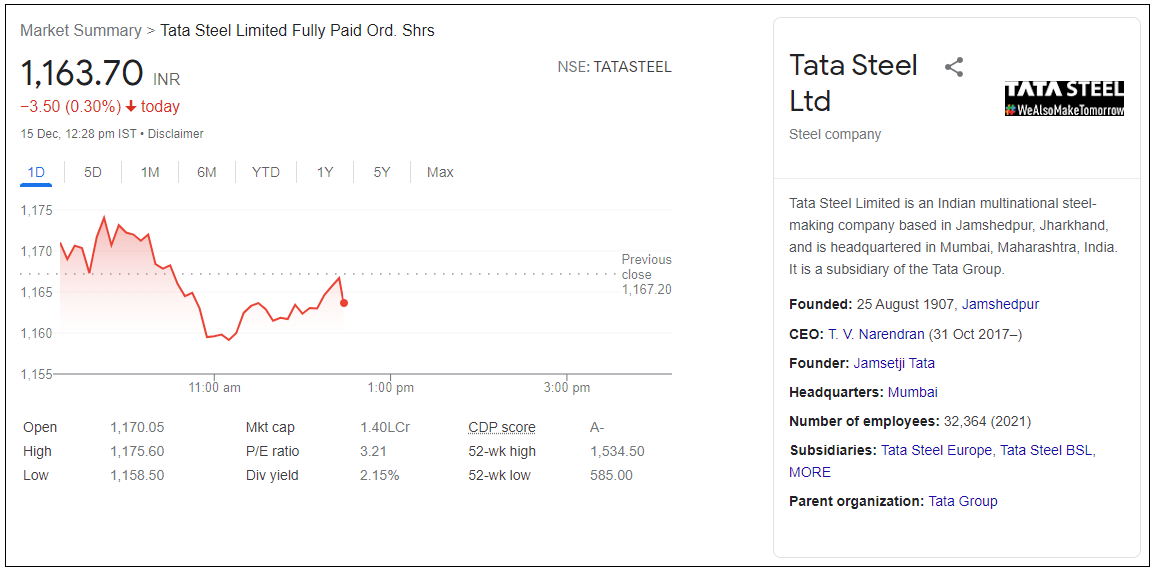Open the Tata Group parent organization link
1155x570 pixels.
[963, 502]
